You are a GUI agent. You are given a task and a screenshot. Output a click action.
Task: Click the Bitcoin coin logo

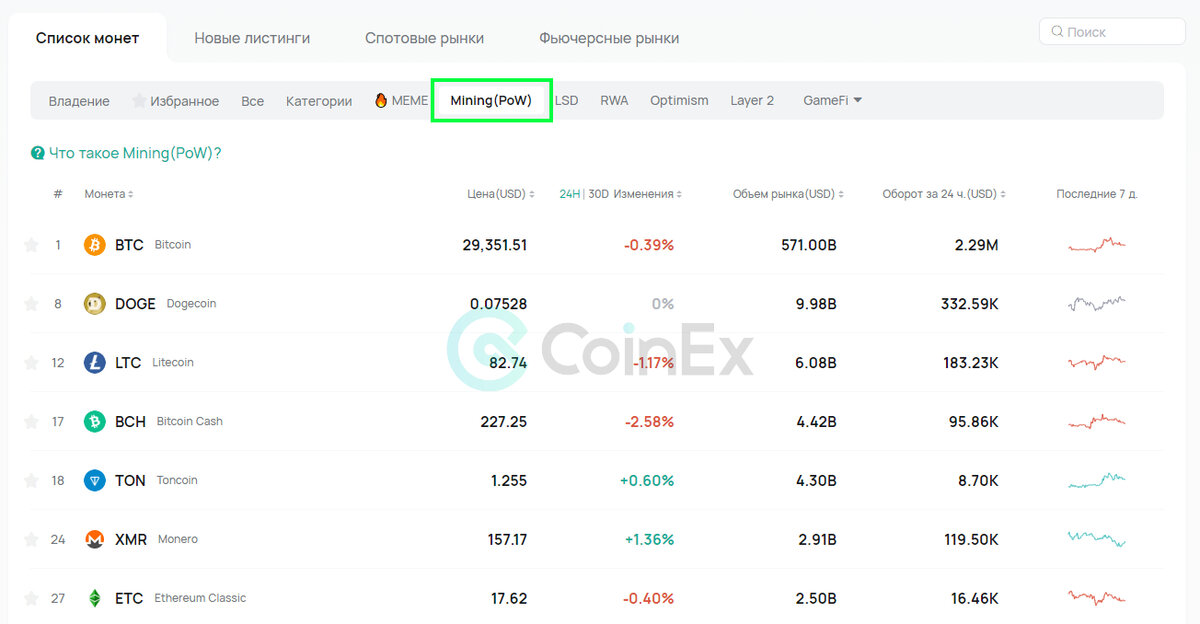pyautogui.click(x=95, y=245)
